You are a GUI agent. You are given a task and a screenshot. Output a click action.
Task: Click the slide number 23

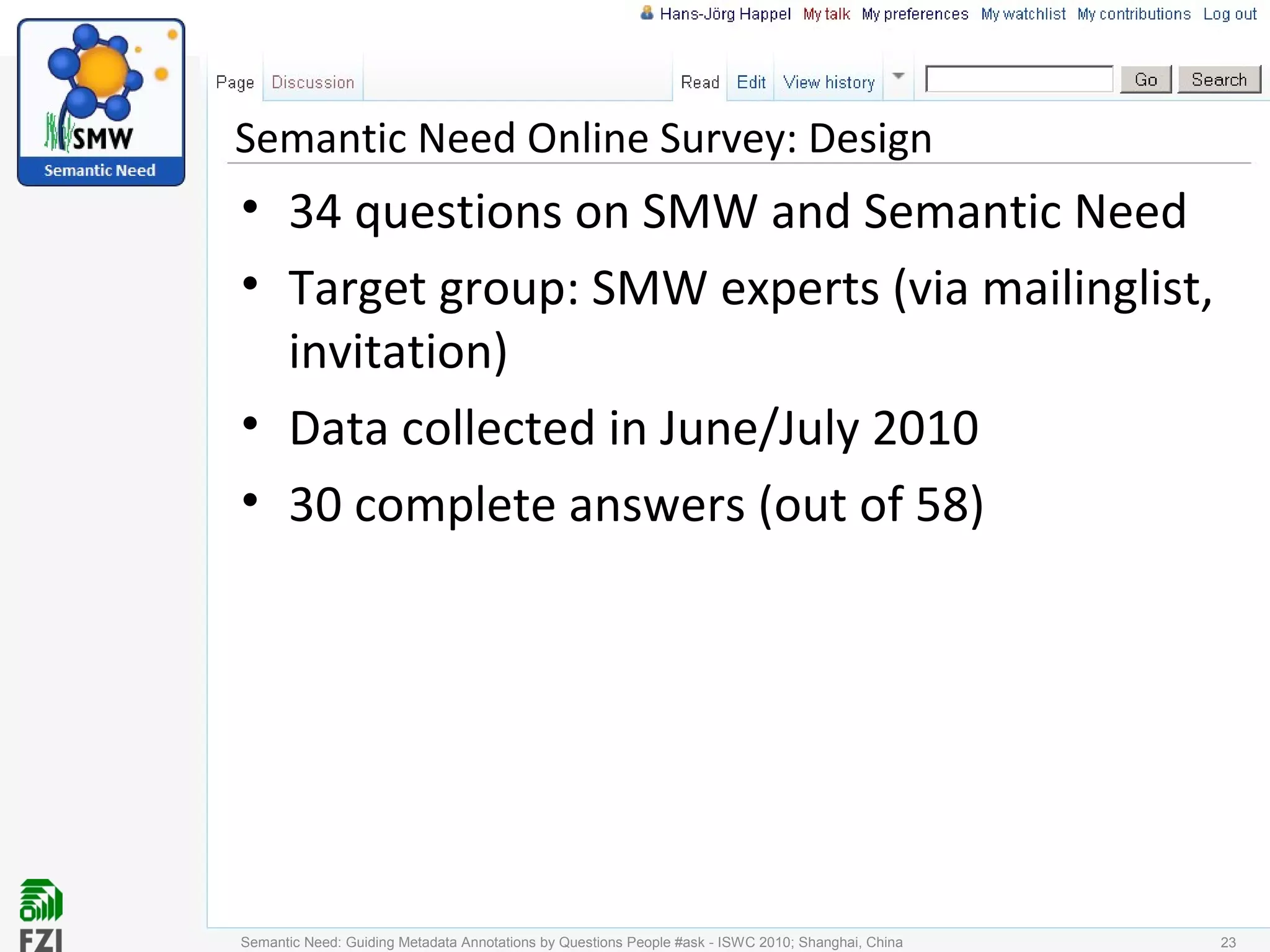tap(1228, 942)
